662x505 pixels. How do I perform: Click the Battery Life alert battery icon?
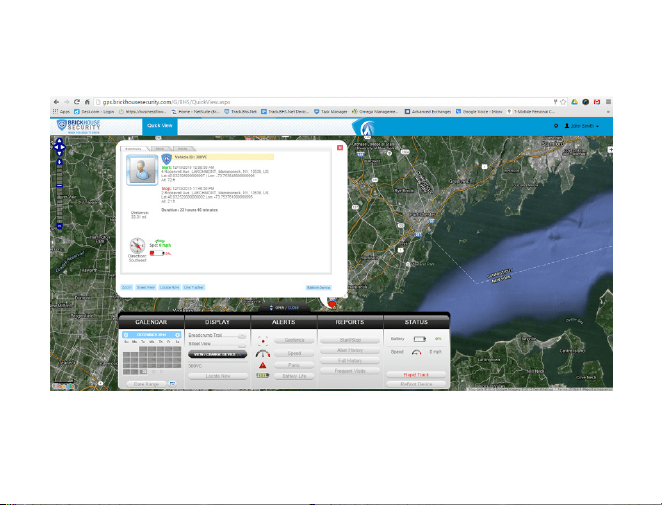pyautogui.click(x=263, y=375)
